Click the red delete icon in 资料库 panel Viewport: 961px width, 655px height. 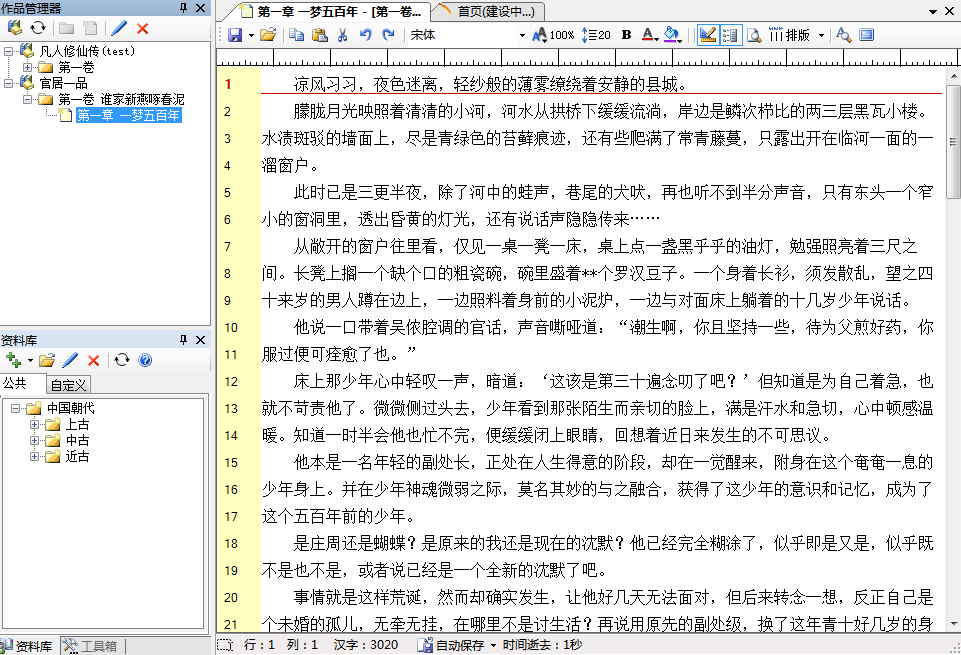(x=93, y=360)
